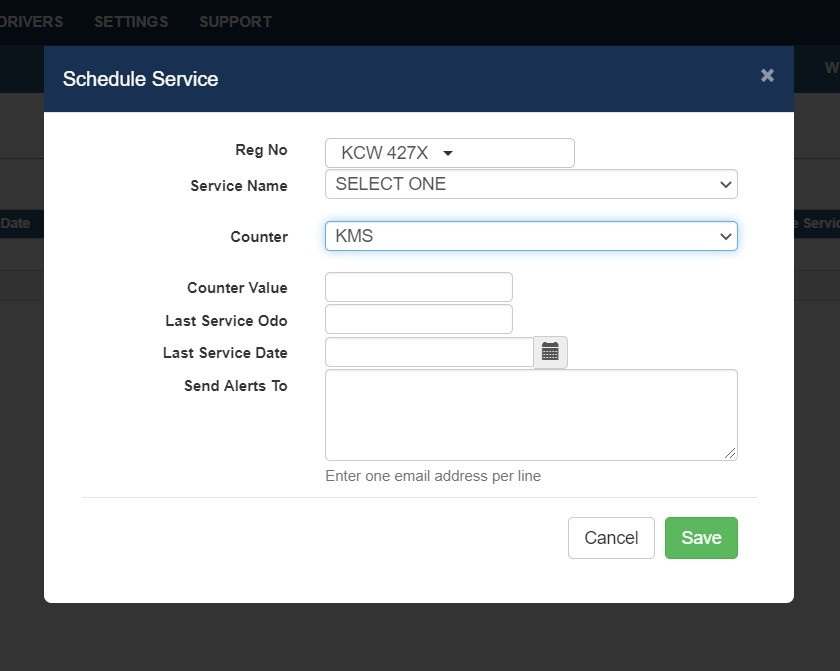Open calendar picker for Last Service Date
The height and width of the screenshot is (671, 840).
point(550,352)
